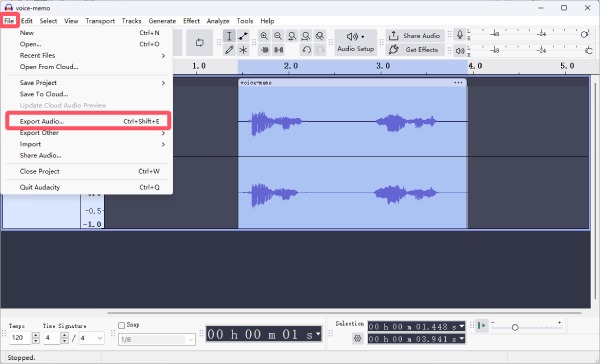The width and height of the screenshot is (600, 364).
Task: Click the Zoom Out magnifier
Action: click(278, 36)
